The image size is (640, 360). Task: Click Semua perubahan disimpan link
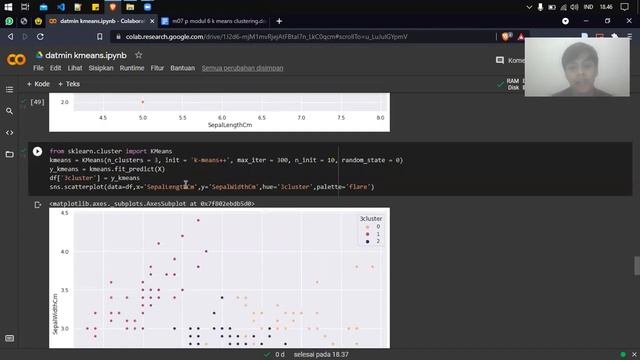click(x=242, y=68)
